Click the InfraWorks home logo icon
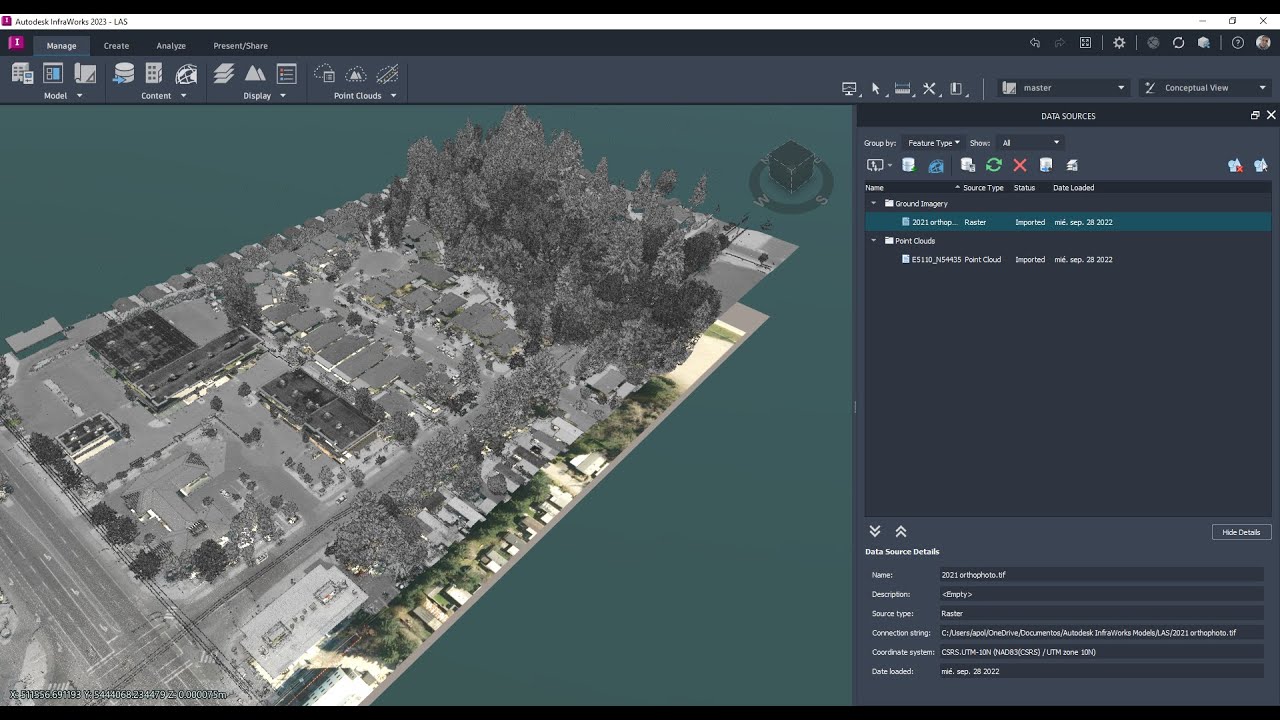1280x720 pixels. 16,43
